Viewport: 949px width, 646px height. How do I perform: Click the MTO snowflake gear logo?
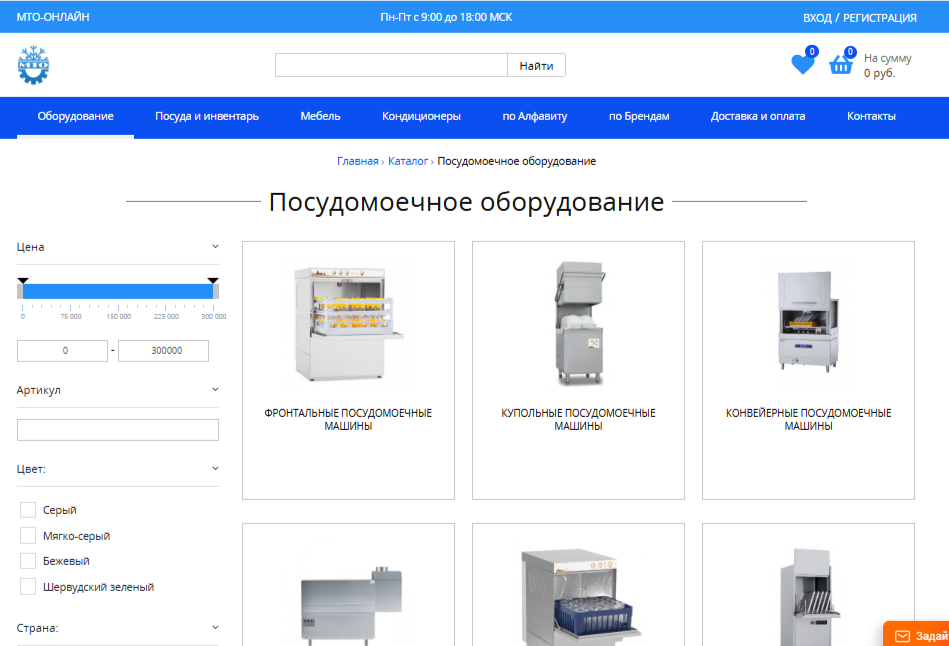(33, 64)
